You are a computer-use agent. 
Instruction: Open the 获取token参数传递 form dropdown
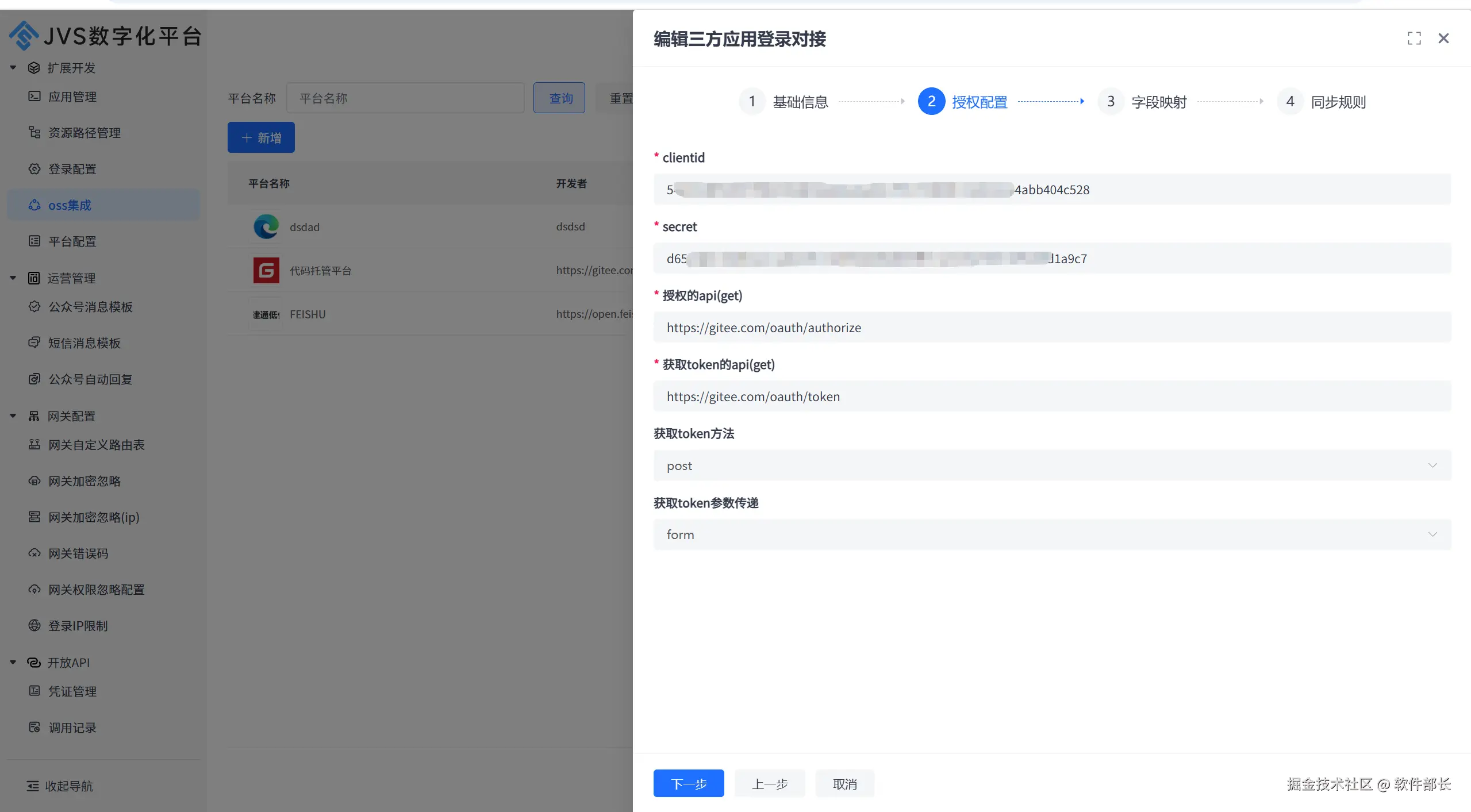point(1051,534)
